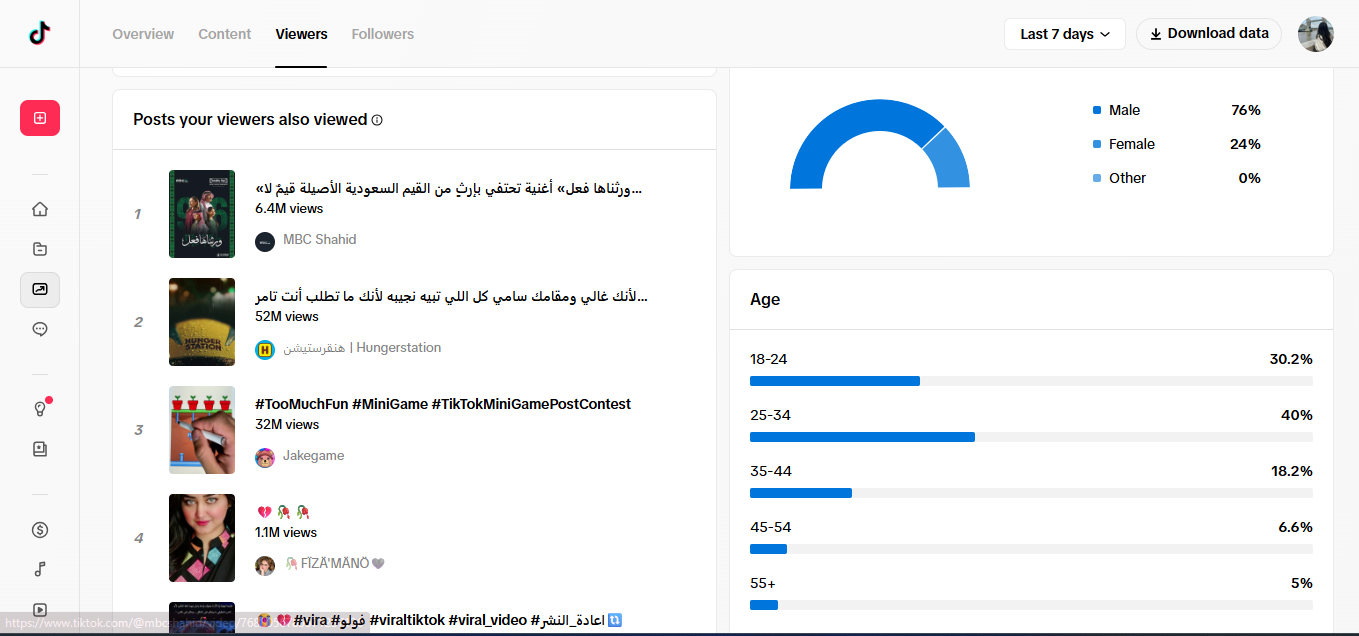Viewport: 1359px width, 636px height.
Task: Click the TikTok logo icon
Action: tap(40, 34)
